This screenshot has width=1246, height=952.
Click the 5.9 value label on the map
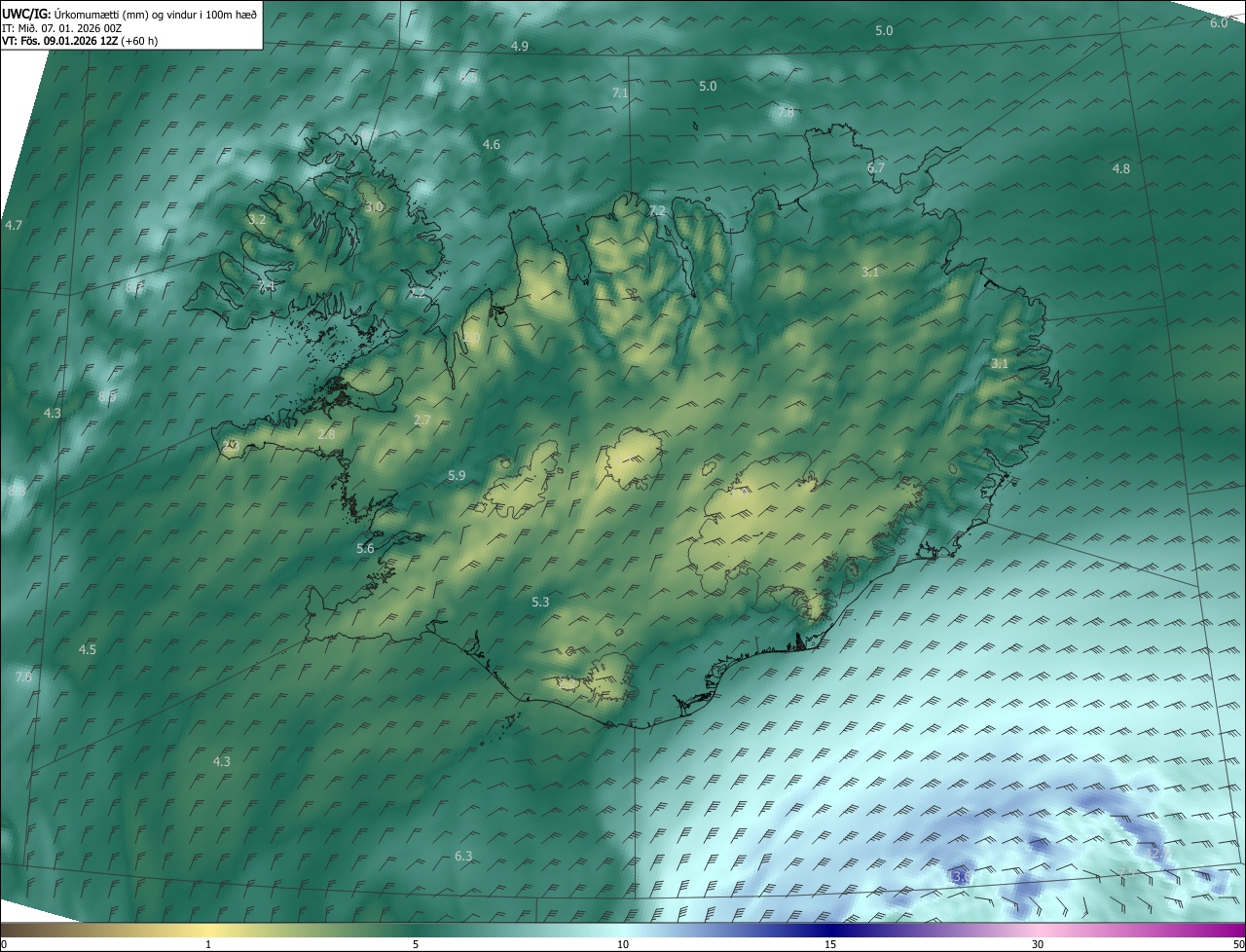pos(457,475)
